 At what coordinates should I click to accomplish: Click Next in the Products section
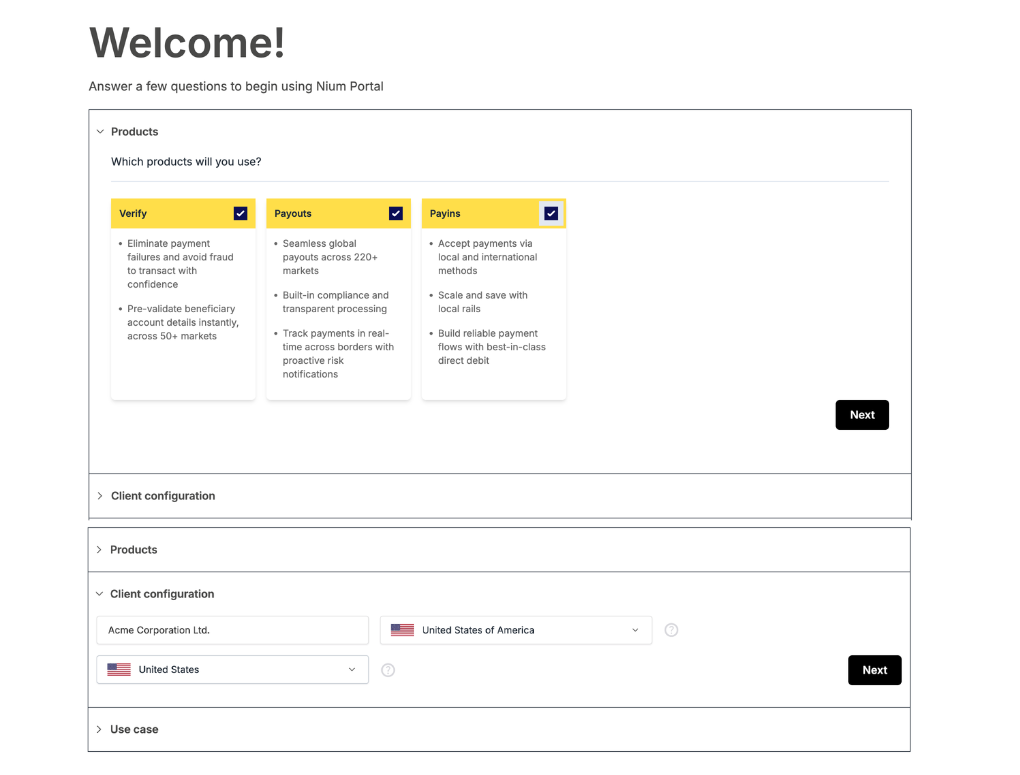coord(862,415)
